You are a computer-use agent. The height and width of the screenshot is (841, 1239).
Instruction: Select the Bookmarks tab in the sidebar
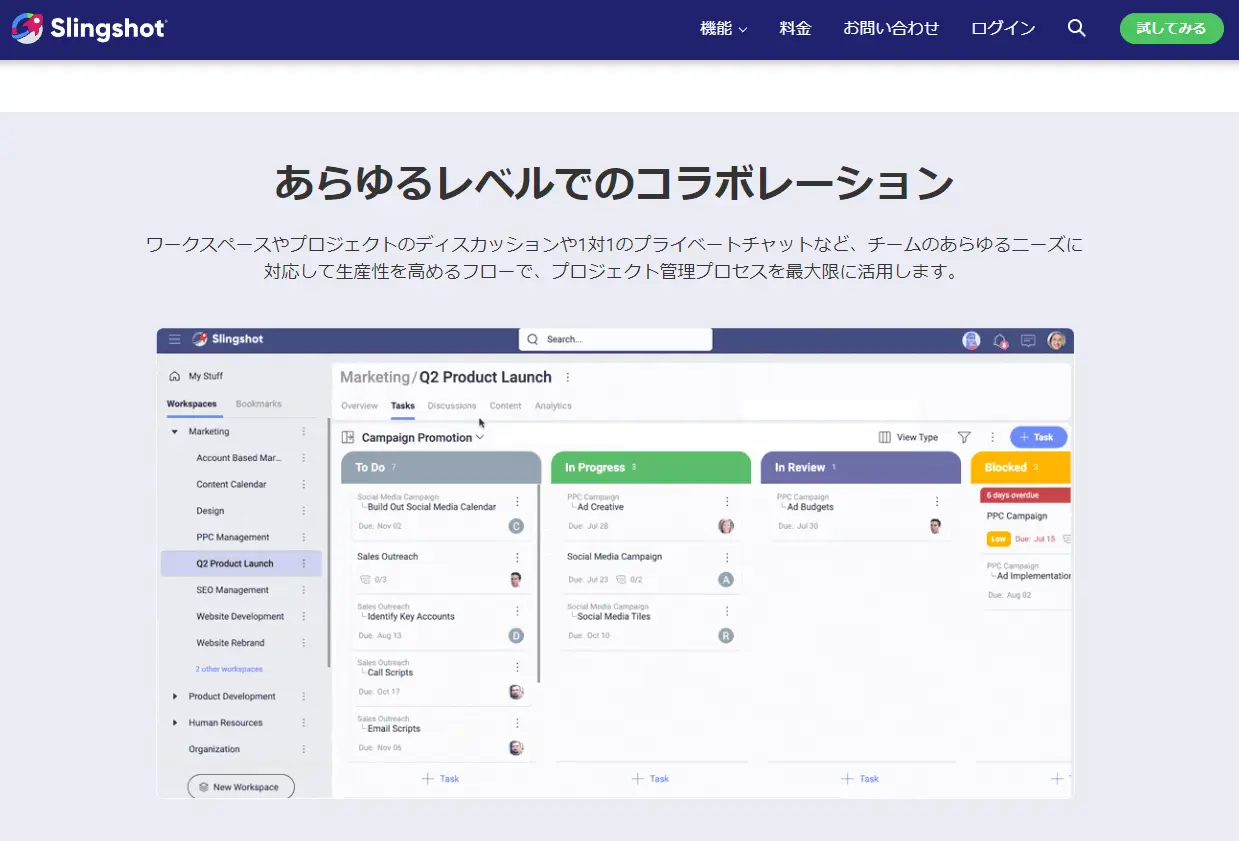click(259, 404)
